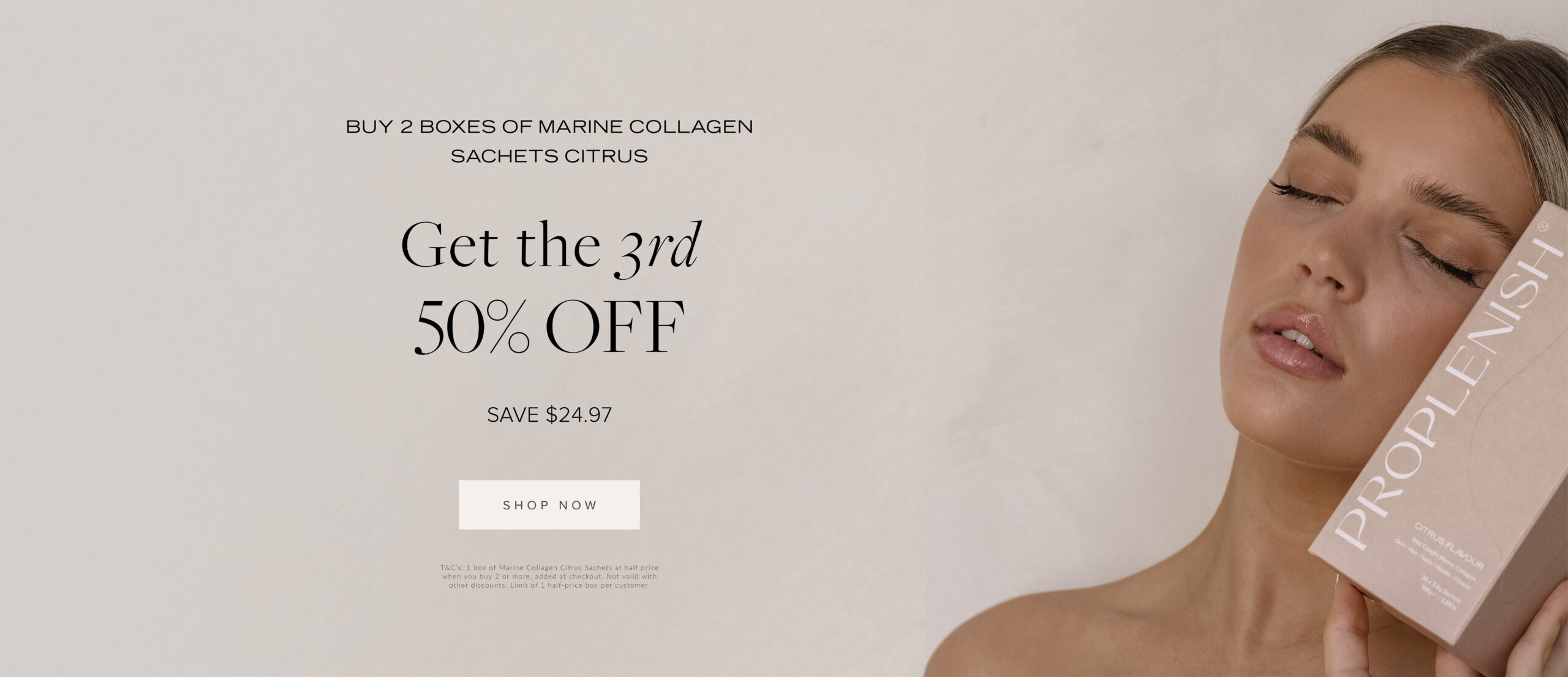
Task: Click the 'Get the' headline text
Action: [x=500, y=245]
